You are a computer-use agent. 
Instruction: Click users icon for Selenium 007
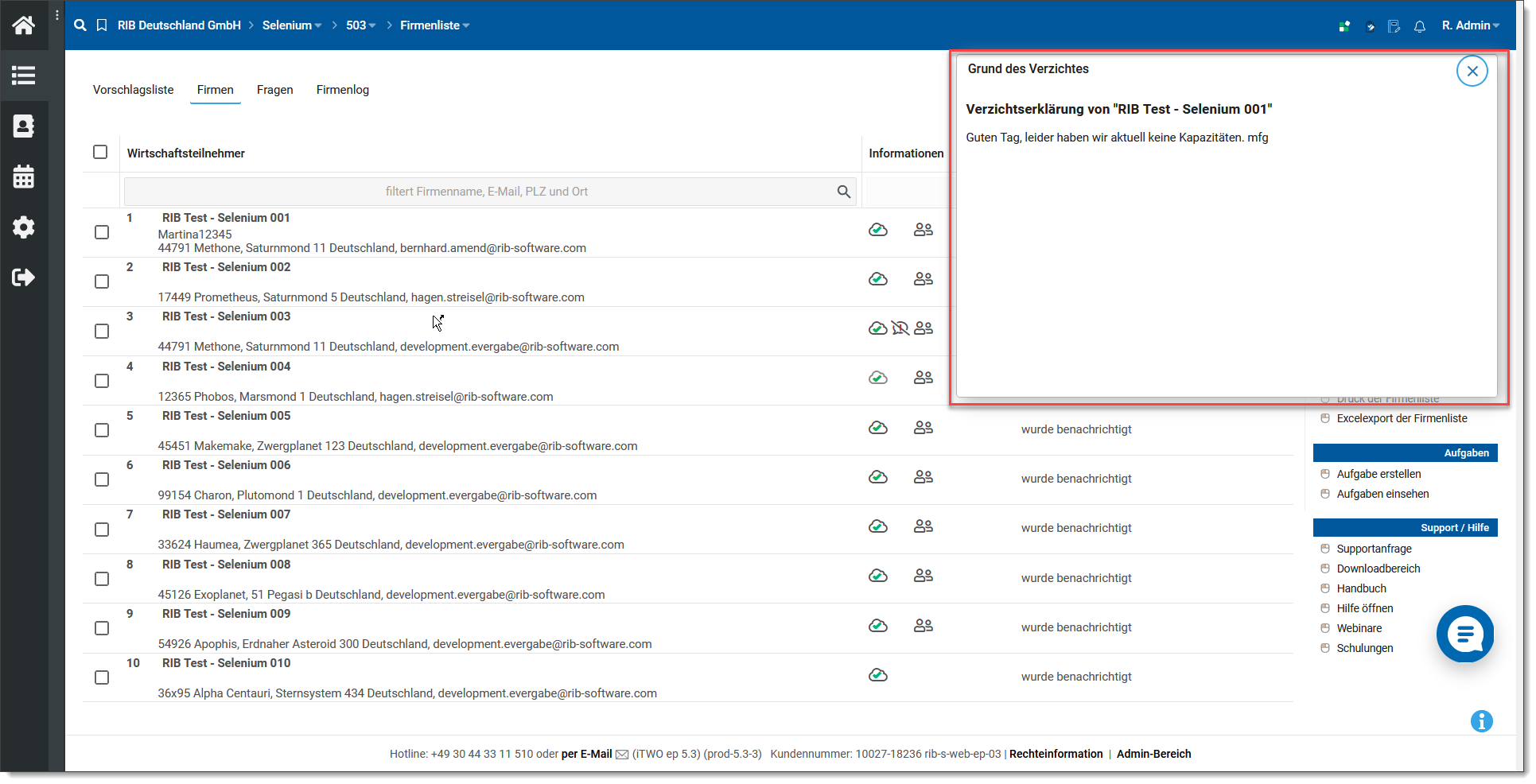[924, 526]
